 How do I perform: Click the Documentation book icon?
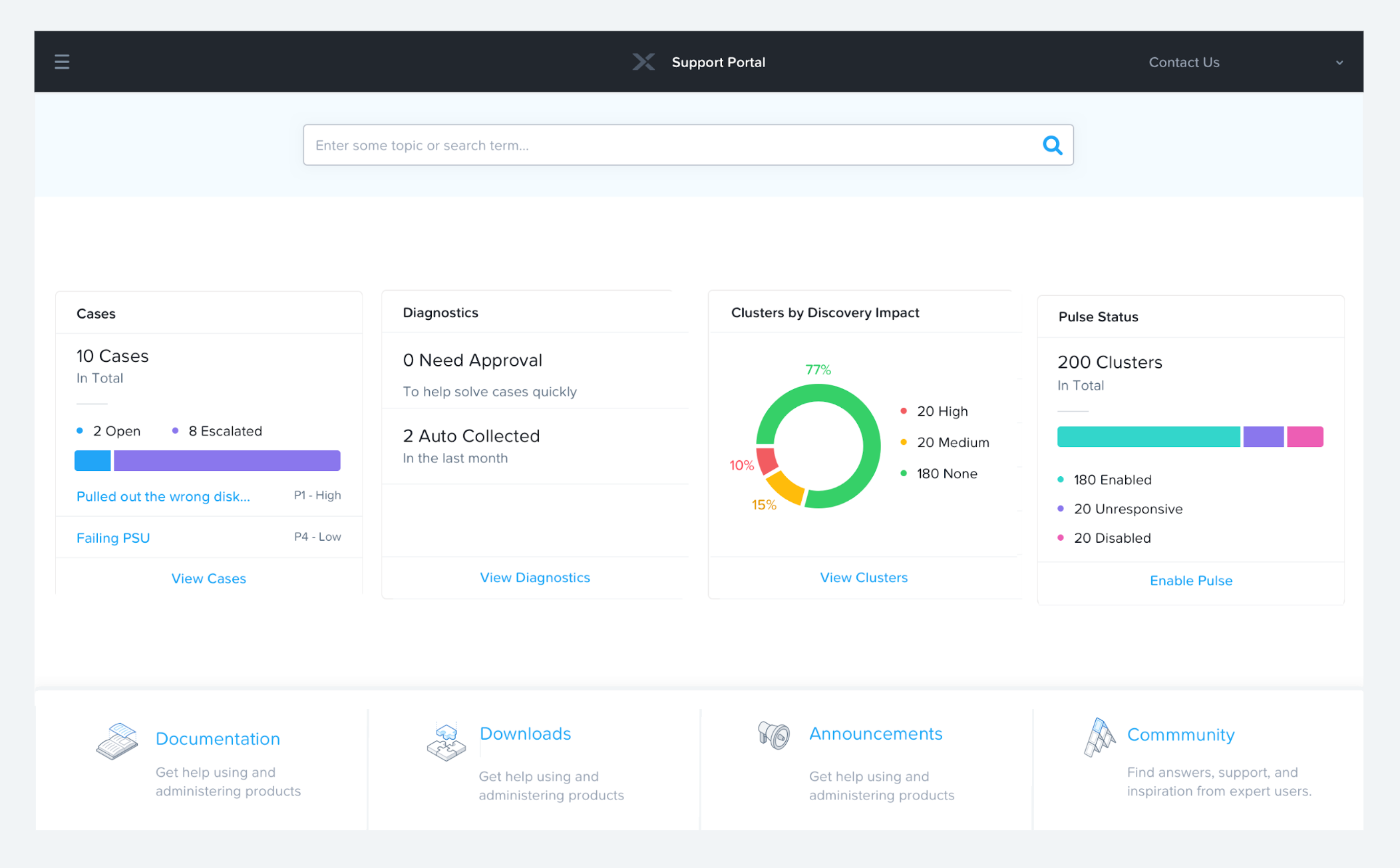pyautogui.click(x=117, y=742)
